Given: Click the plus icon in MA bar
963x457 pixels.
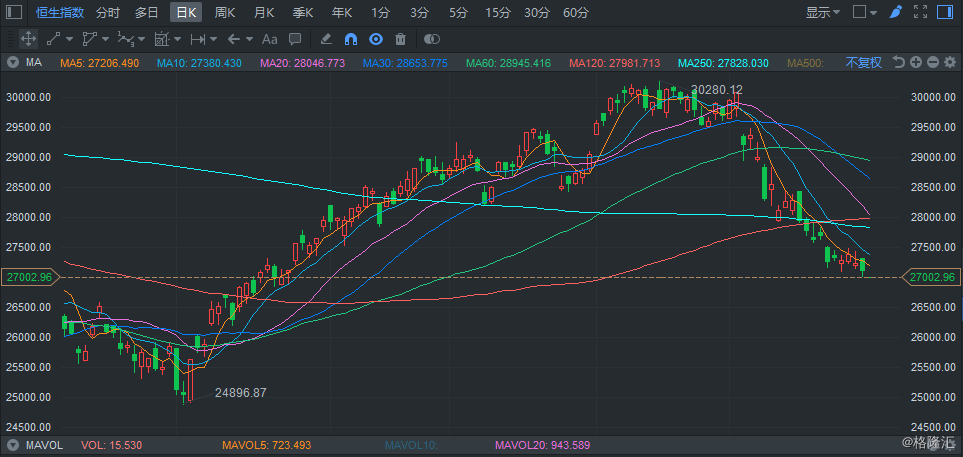Looking at the screenshot, I should point(916,62).
